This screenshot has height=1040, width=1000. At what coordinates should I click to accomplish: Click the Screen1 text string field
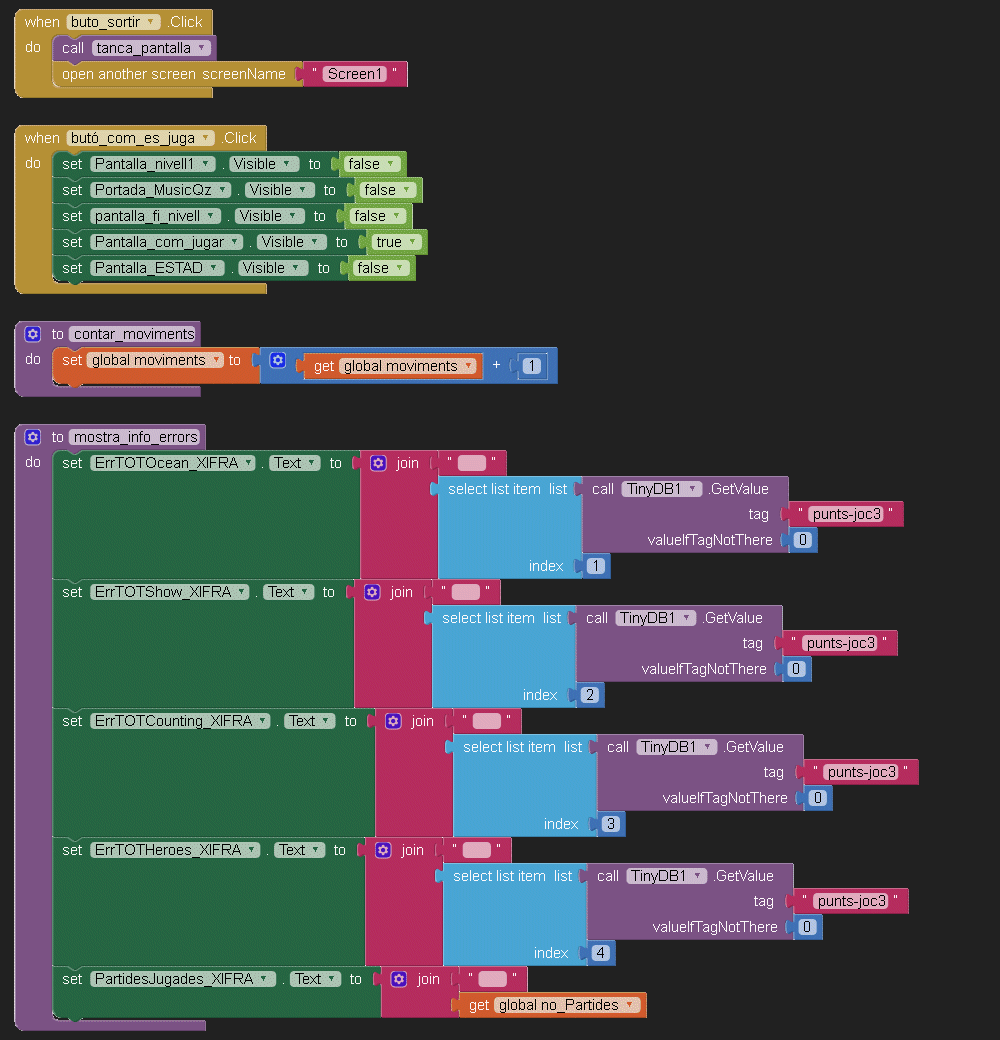point(354,74)
